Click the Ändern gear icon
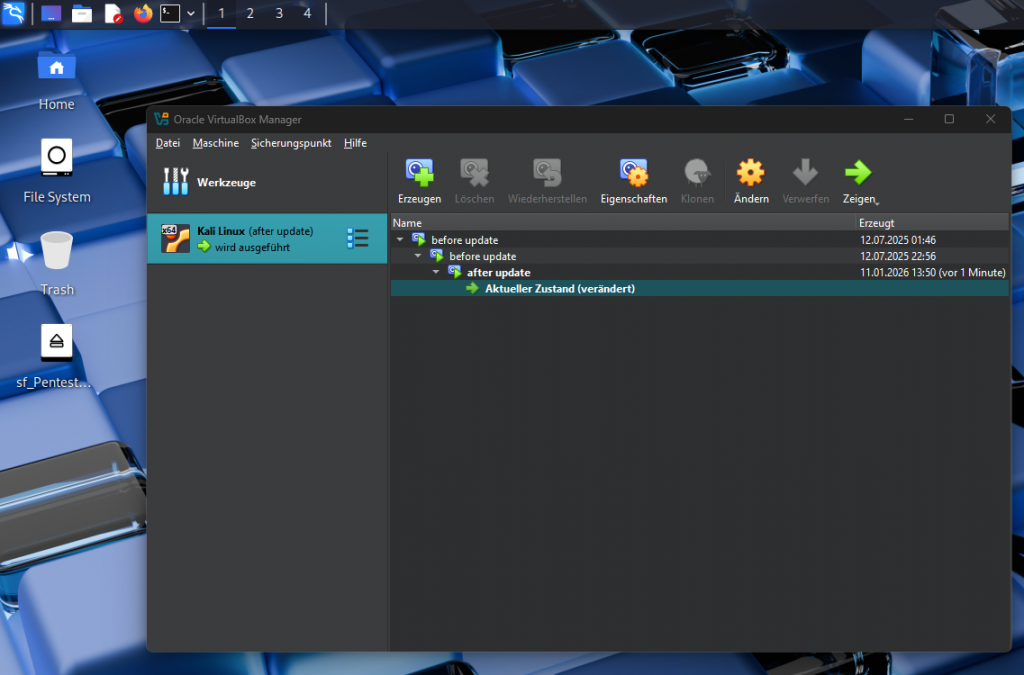This screenshot has height=675, width=1024. [750, 174]
